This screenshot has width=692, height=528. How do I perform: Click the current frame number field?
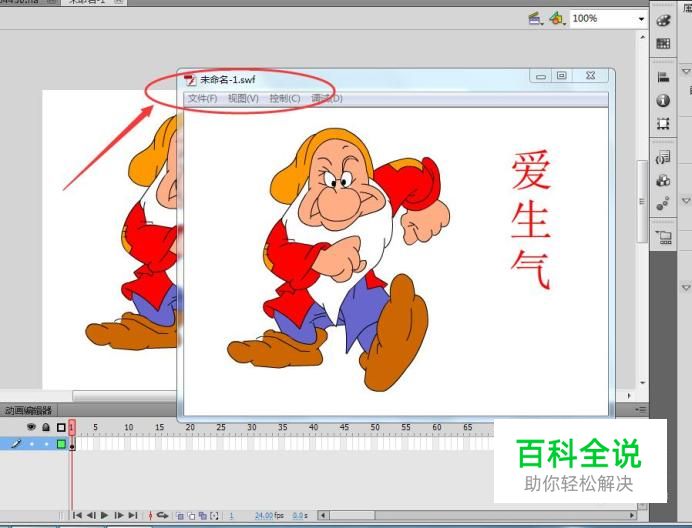(231, 516)
